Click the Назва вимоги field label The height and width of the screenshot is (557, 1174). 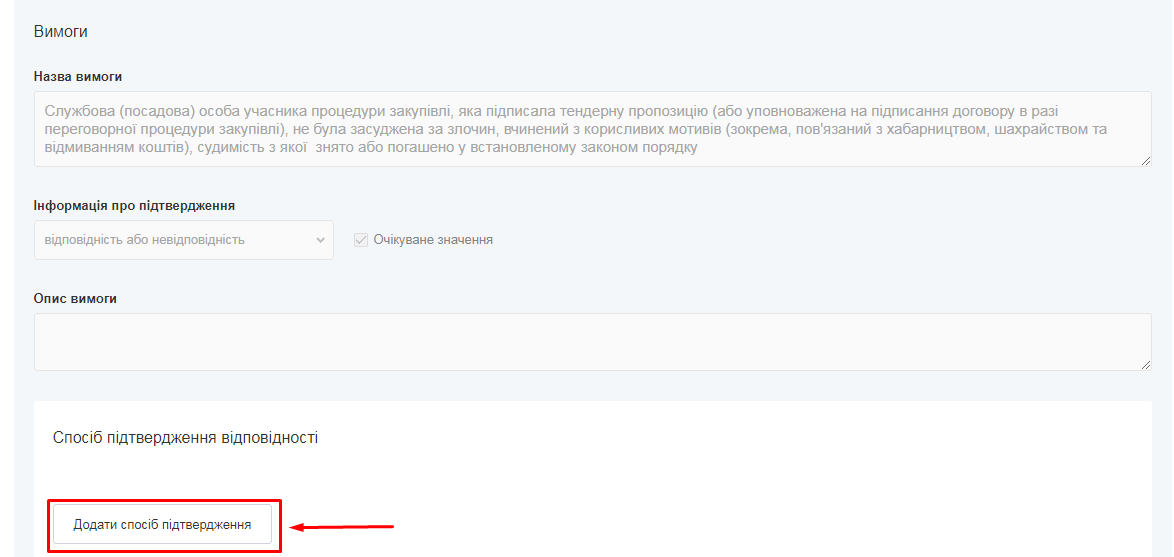click(78, 76)
